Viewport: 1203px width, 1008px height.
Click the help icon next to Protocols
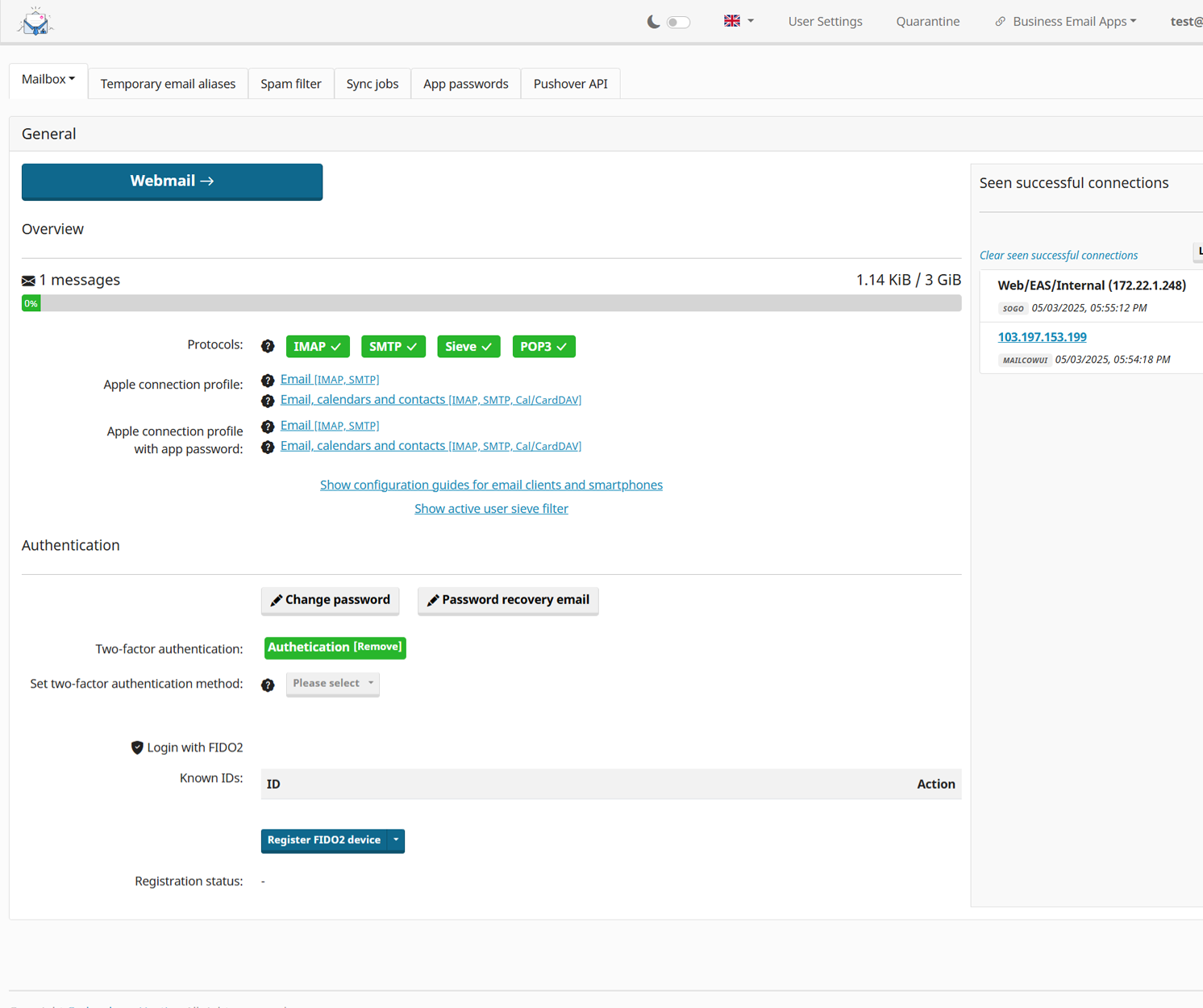pyautogui.click(x=268, y=347)
